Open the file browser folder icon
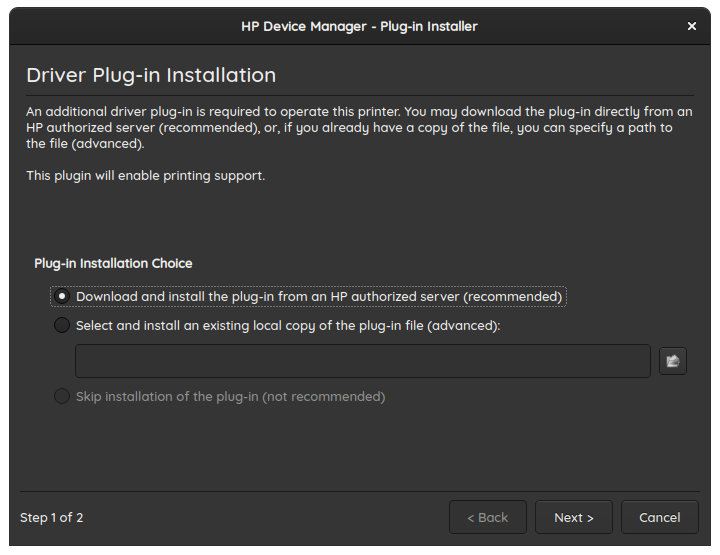 (673, 361)
